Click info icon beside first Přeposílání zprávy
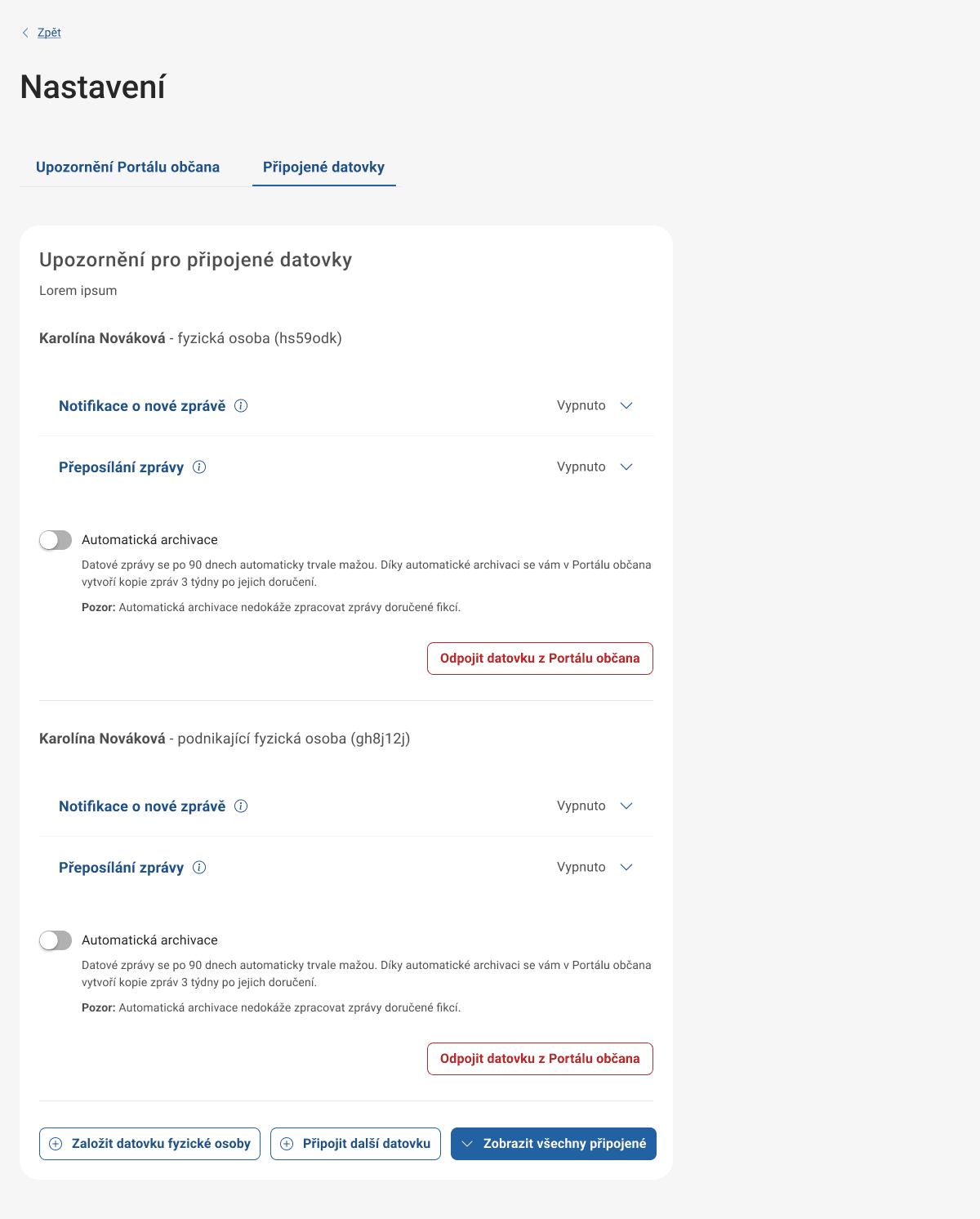 coord(199,467)
